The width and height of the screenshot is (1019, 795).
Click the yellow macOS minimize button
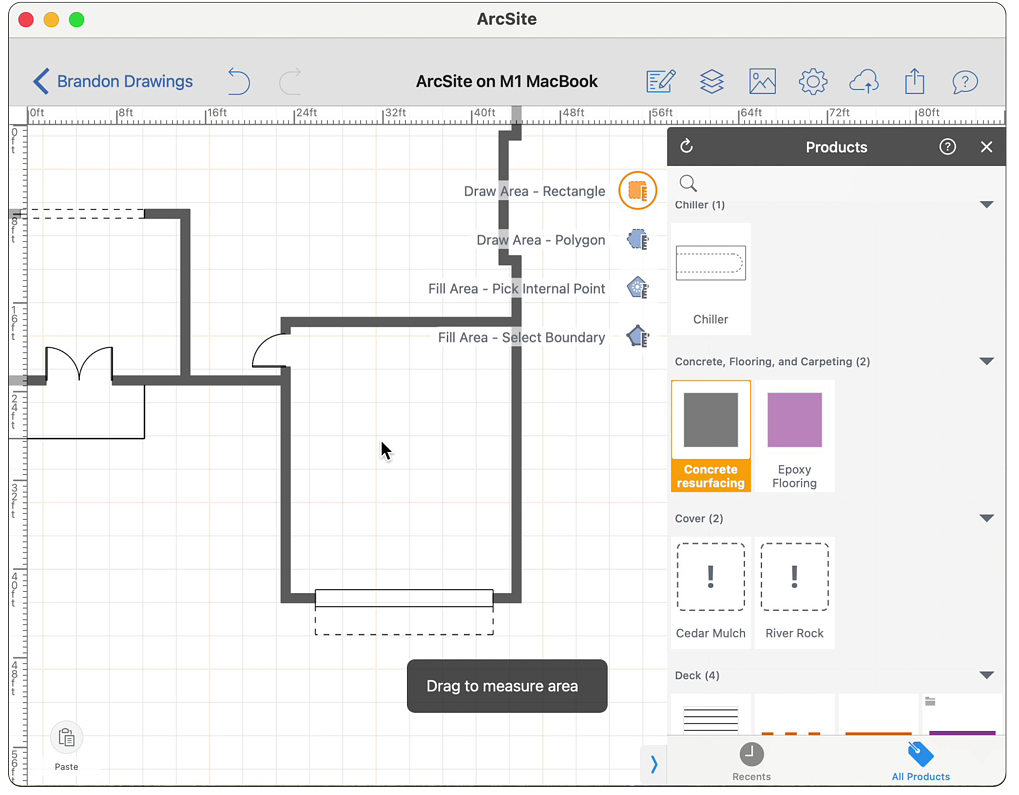point(51,20)
